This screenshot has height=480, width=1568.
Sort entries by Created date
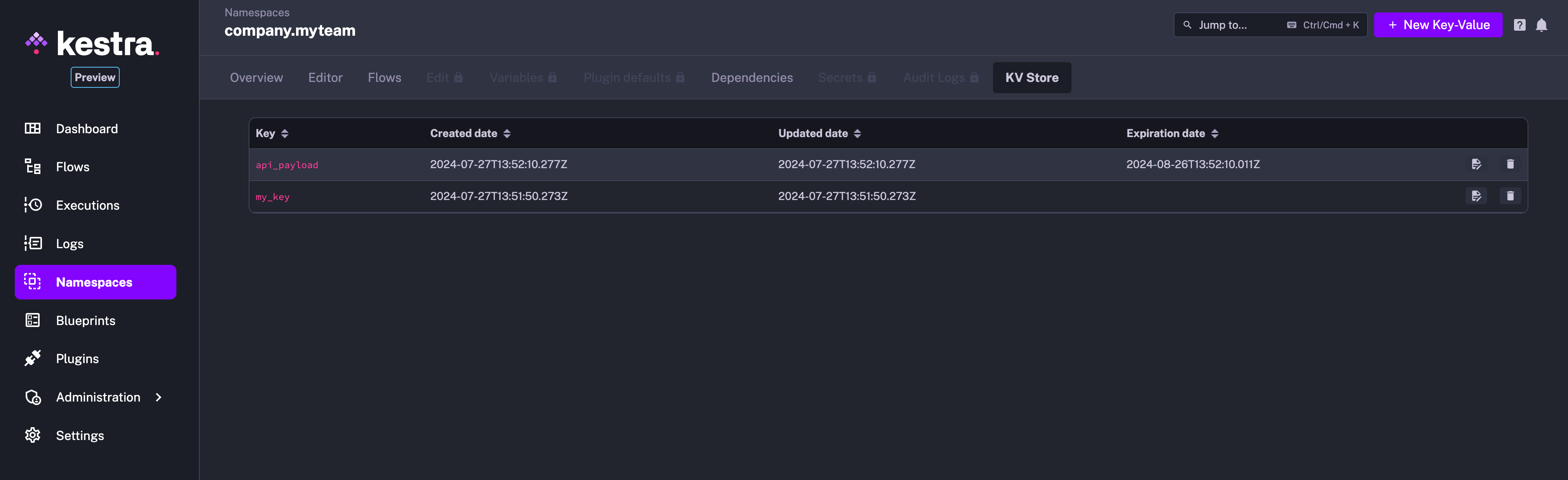click(470, 133)
